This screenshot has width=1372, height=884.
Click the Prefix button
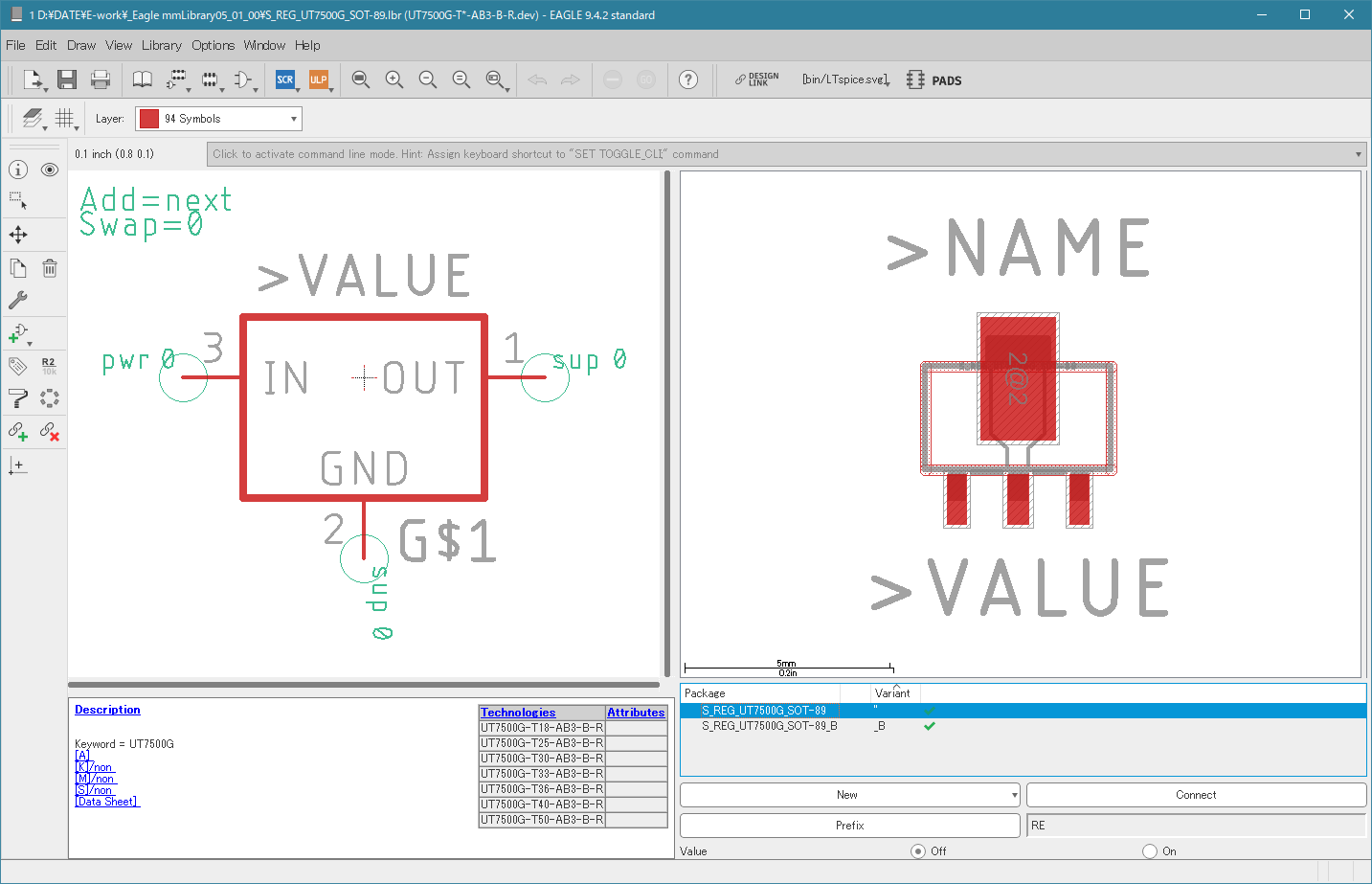point(849,826)
